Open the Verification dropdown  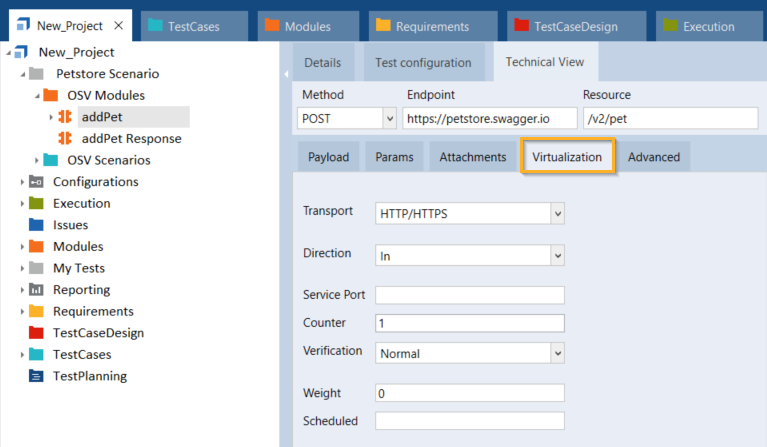click(557, 353)
